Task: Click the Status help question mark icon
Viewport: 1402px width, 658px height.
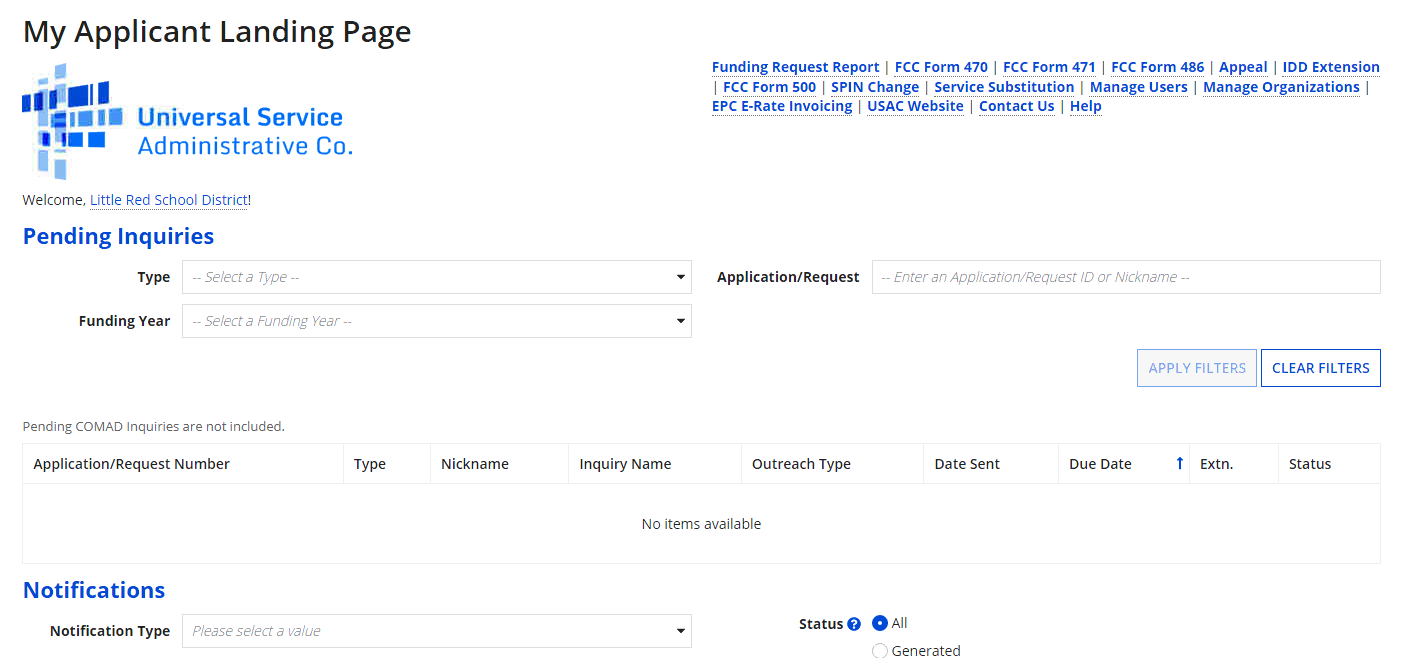Action: tap(854, 625)
